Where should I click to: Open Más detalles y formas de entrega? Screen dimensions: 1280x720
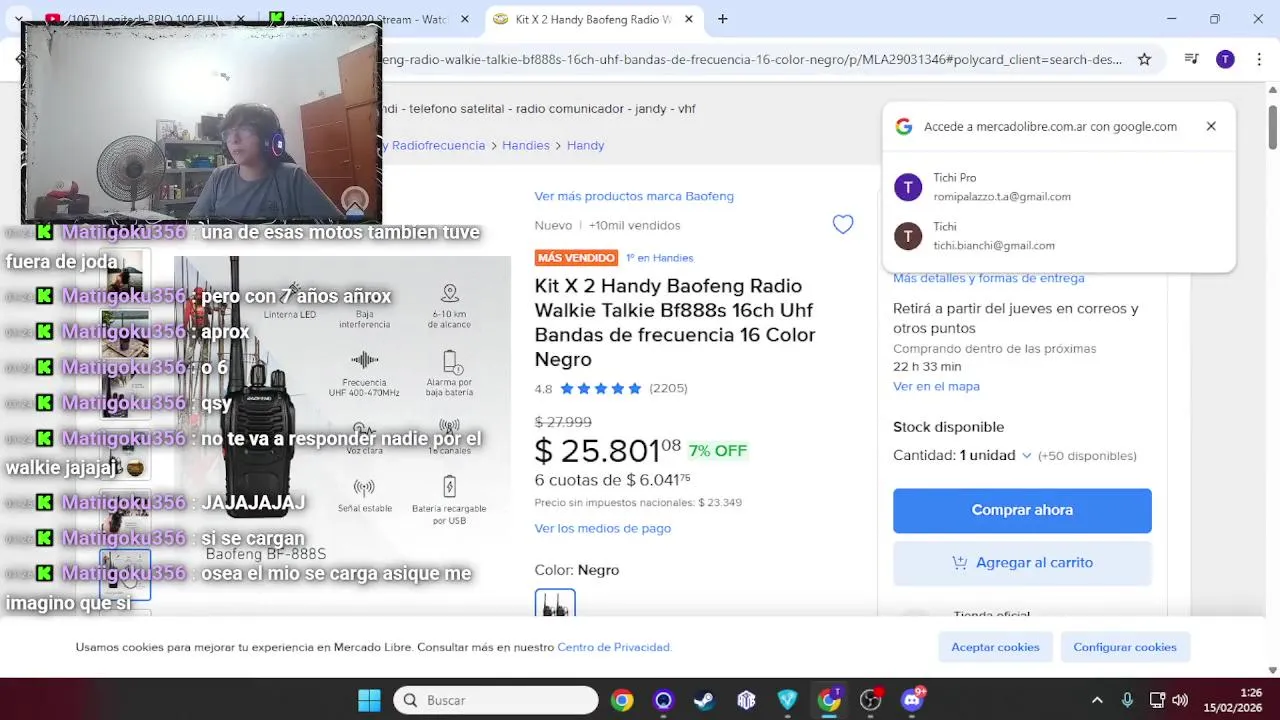pos(988,278)
